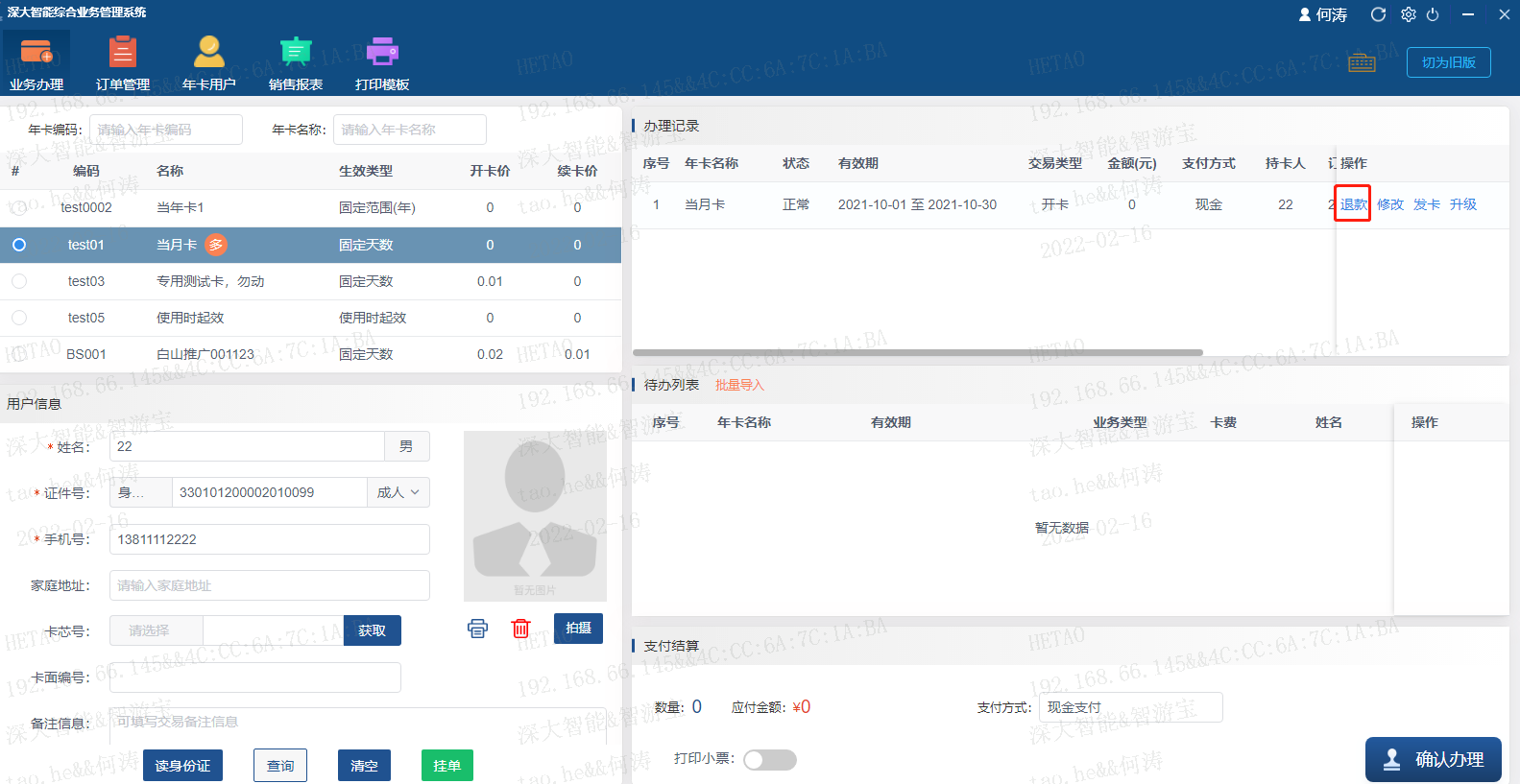The width and height of the screenshot is (1520, 784).
Task: Expand the 成人 type dropdown
Action: [x=398, y=492]
